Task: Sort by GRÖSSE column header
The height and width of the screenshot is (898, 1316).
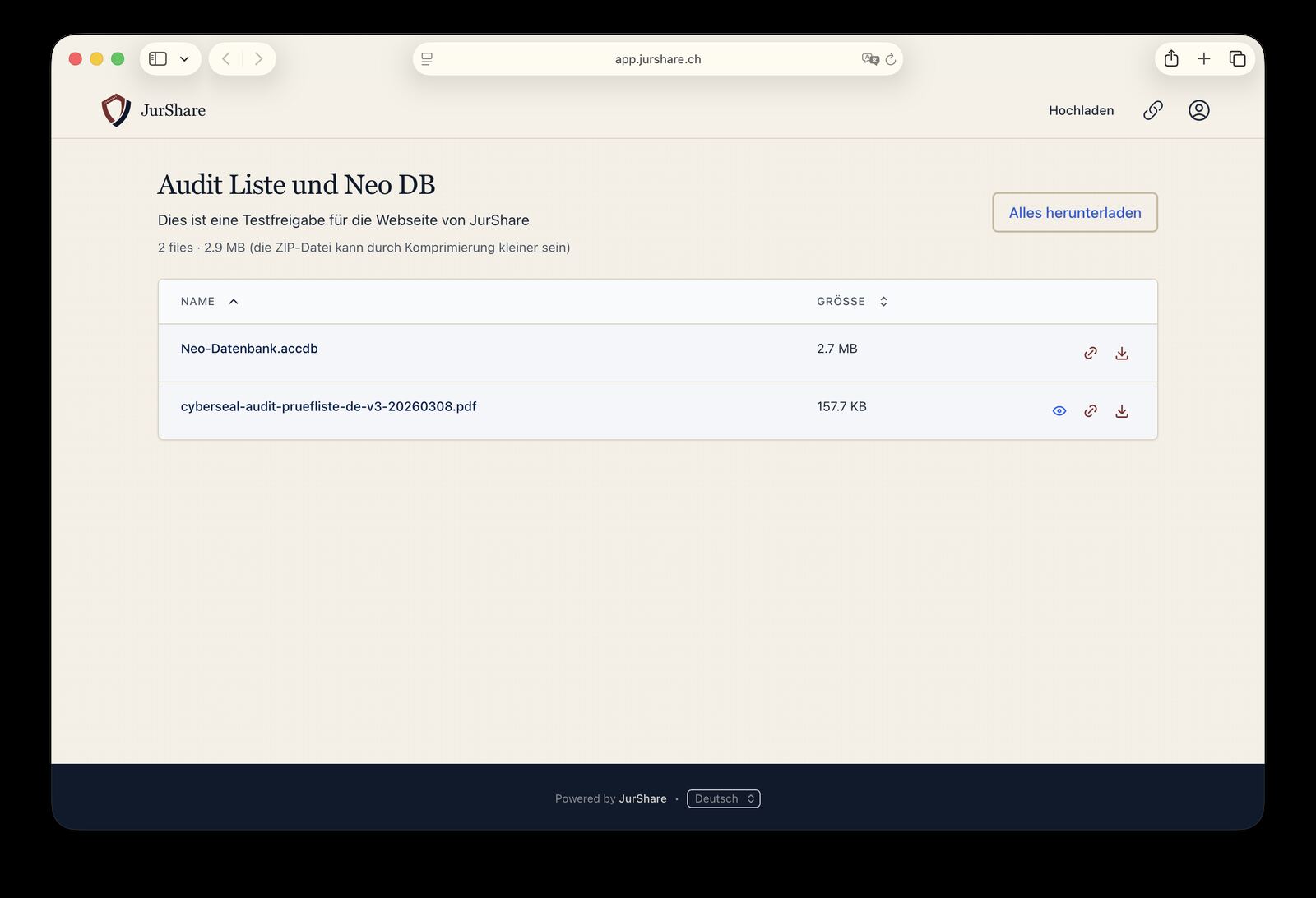Action: pyautogui.click(x=852, y=301)
